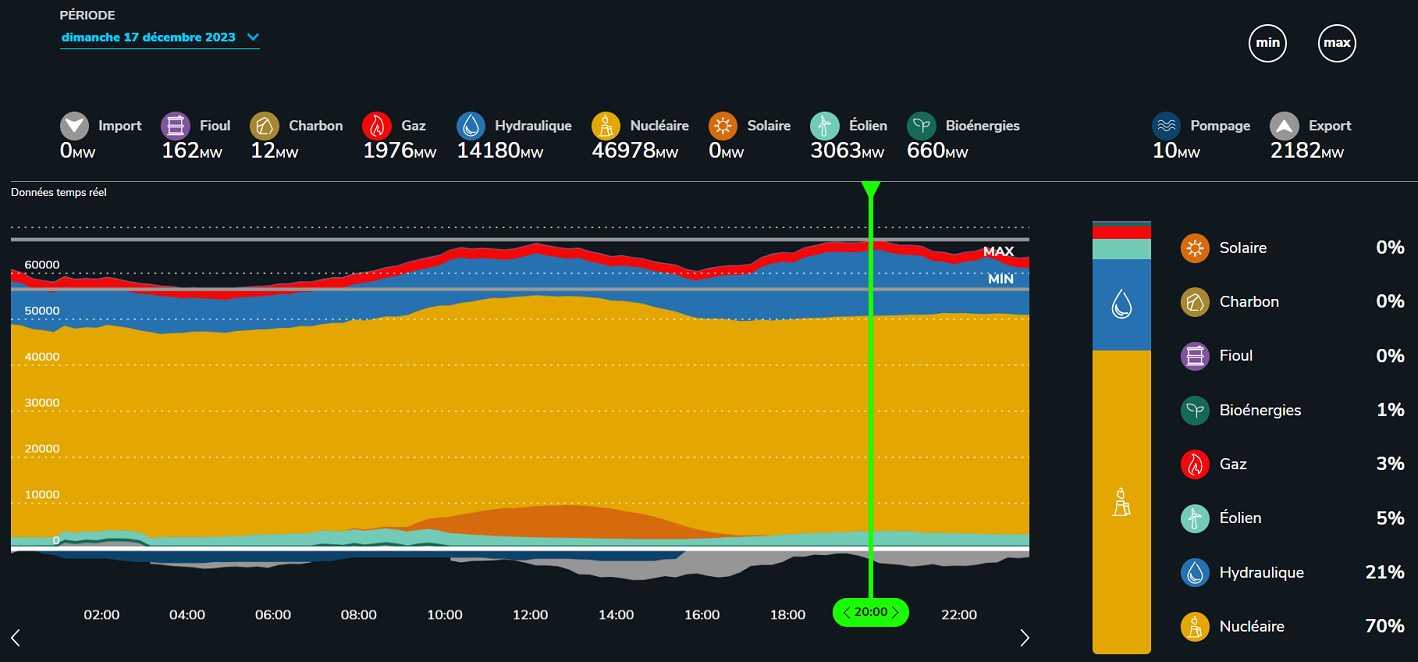Image resolution: width=1418 pixels, height=662 pixels.
Task: Click the MAX line label on chart
Action: [x=998, y=252]
